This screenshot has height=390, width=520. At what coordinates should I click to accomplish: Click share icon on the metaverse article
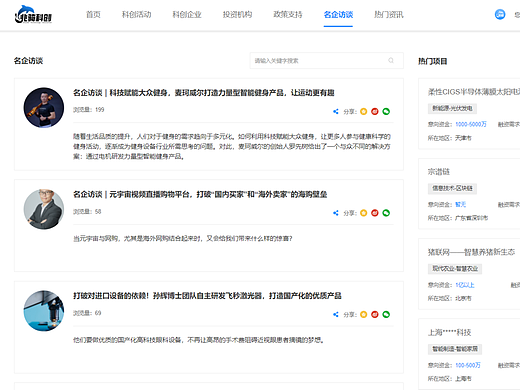(x=336, y=213)
